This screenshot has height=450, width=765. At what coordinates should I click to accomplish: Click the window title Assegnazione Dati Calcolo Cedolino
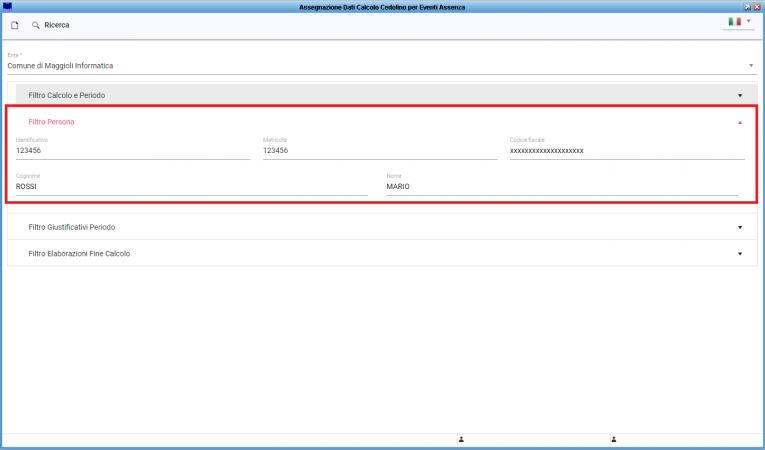point(382,7)
